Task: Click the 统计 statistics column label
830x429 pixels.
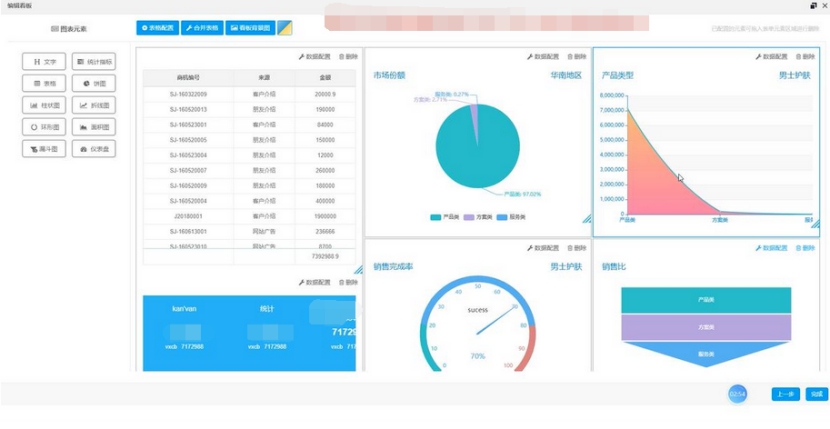Action: pos(267,309)
